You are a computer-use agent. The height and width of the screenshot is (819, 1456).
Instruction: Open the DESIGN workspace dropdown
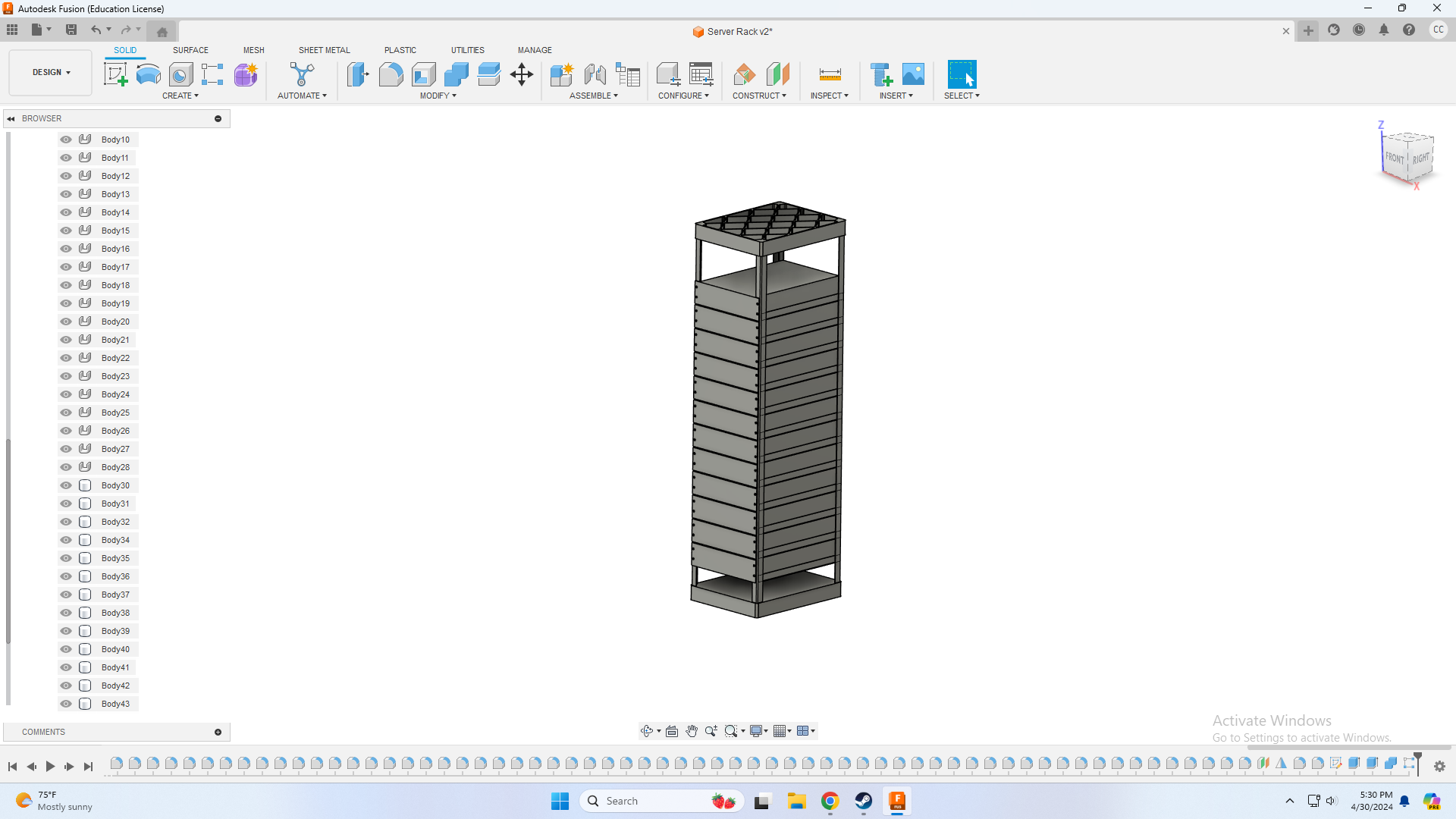coord(51,73)
